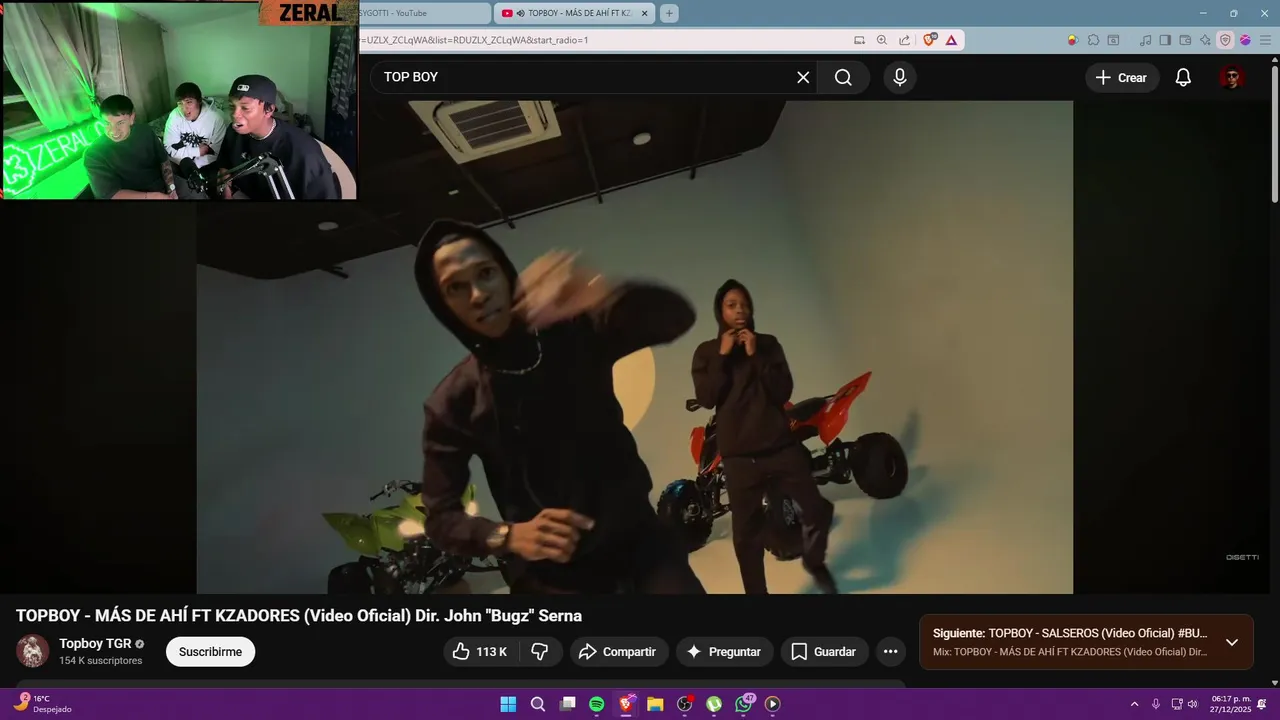Image resolution: width=1280 pixels, height=720 pixels.
Task: Dislike the video with thumbs down
Action: point(540,652)
